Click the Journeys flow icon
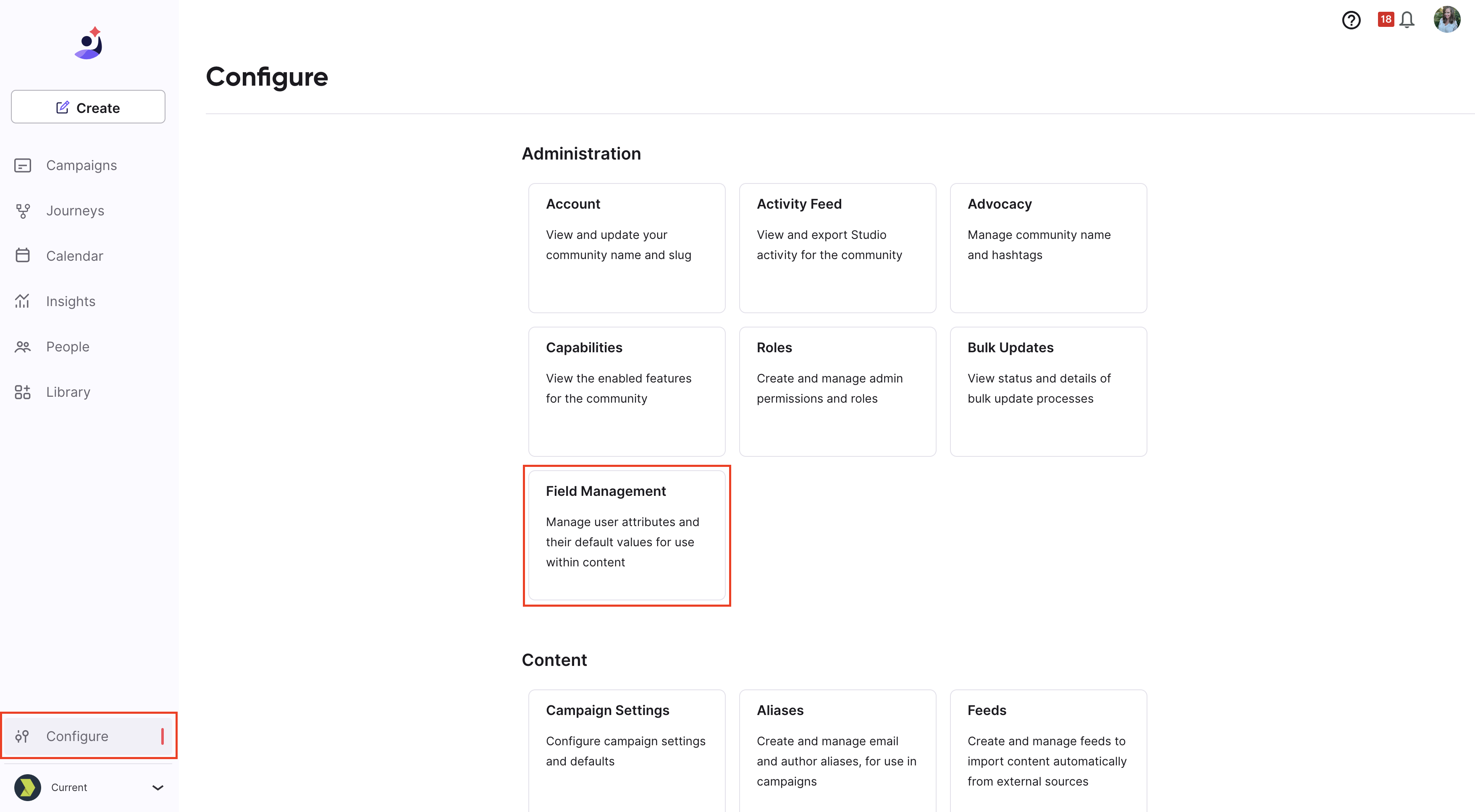The image size is (1475, 812). click(22, 211)
